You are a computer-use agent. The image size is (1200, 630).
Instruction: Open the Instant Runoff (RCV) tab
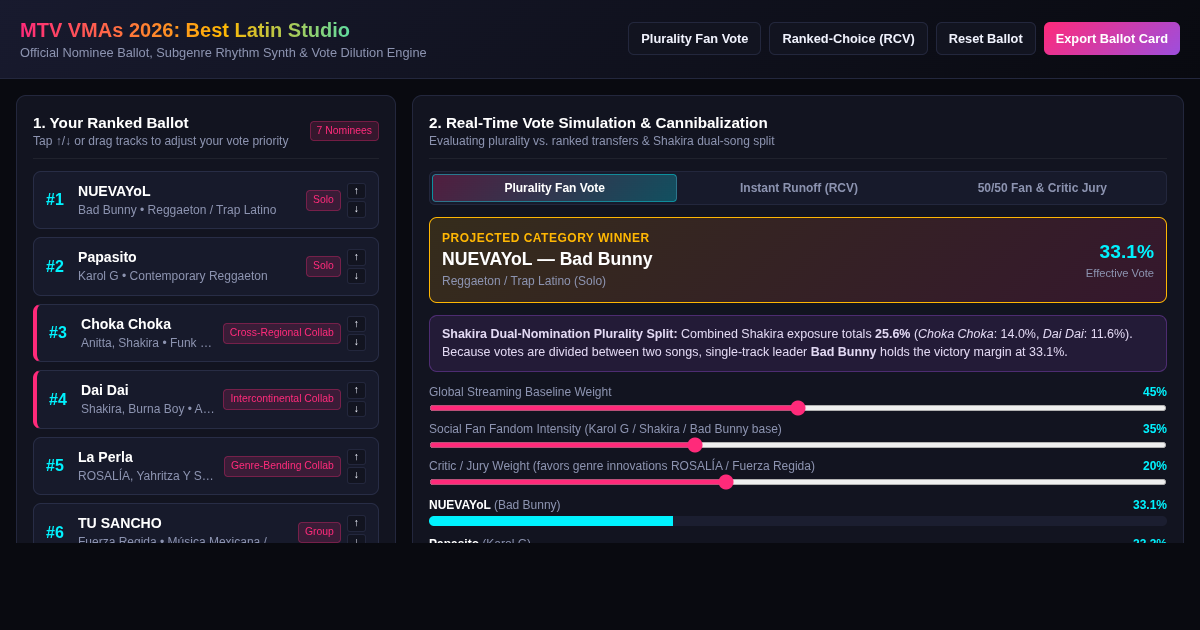(x=799, y=188)
